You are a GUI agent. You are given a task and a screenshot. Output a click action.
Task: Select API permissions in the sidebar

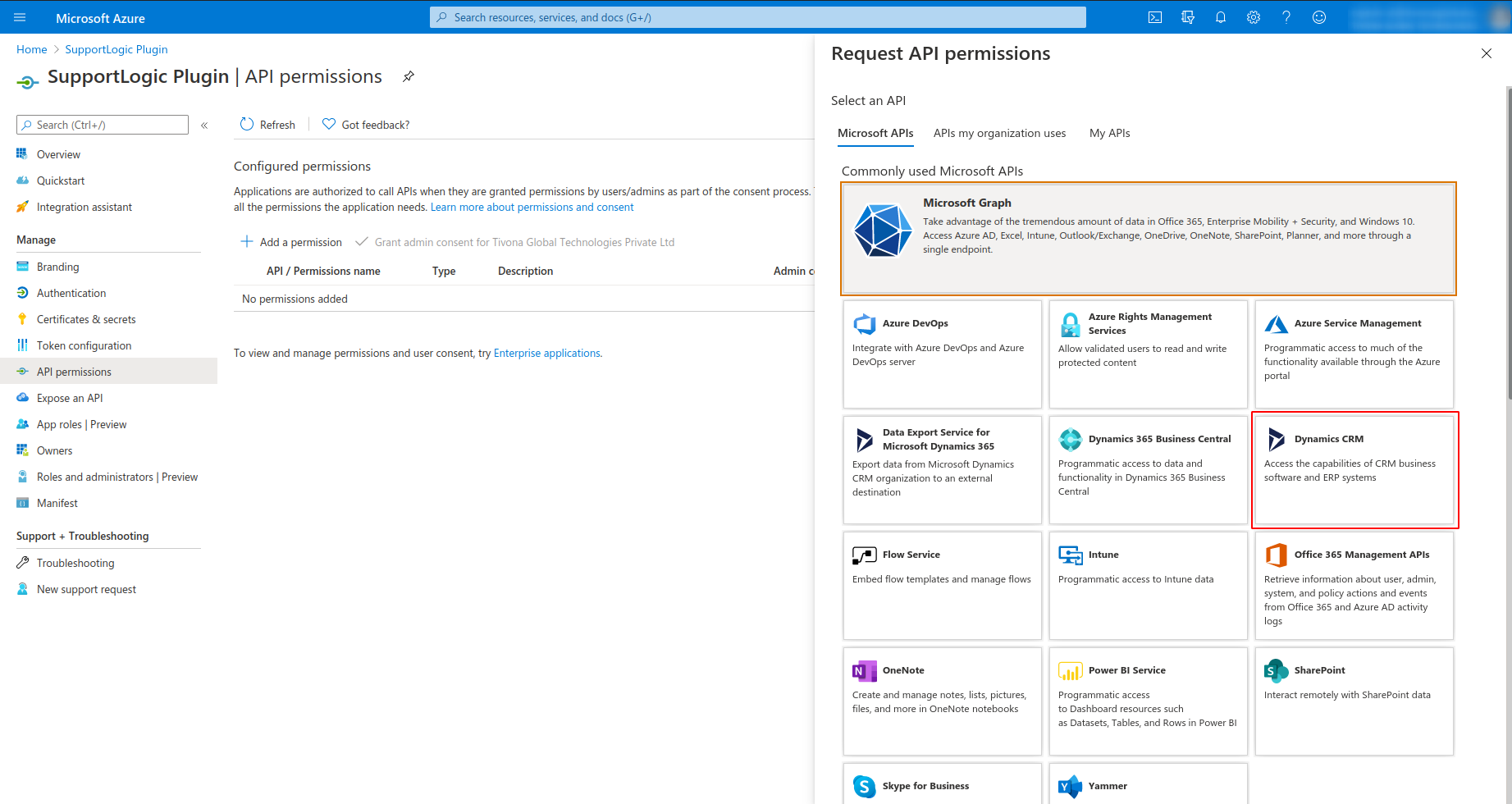click(108, 372)
